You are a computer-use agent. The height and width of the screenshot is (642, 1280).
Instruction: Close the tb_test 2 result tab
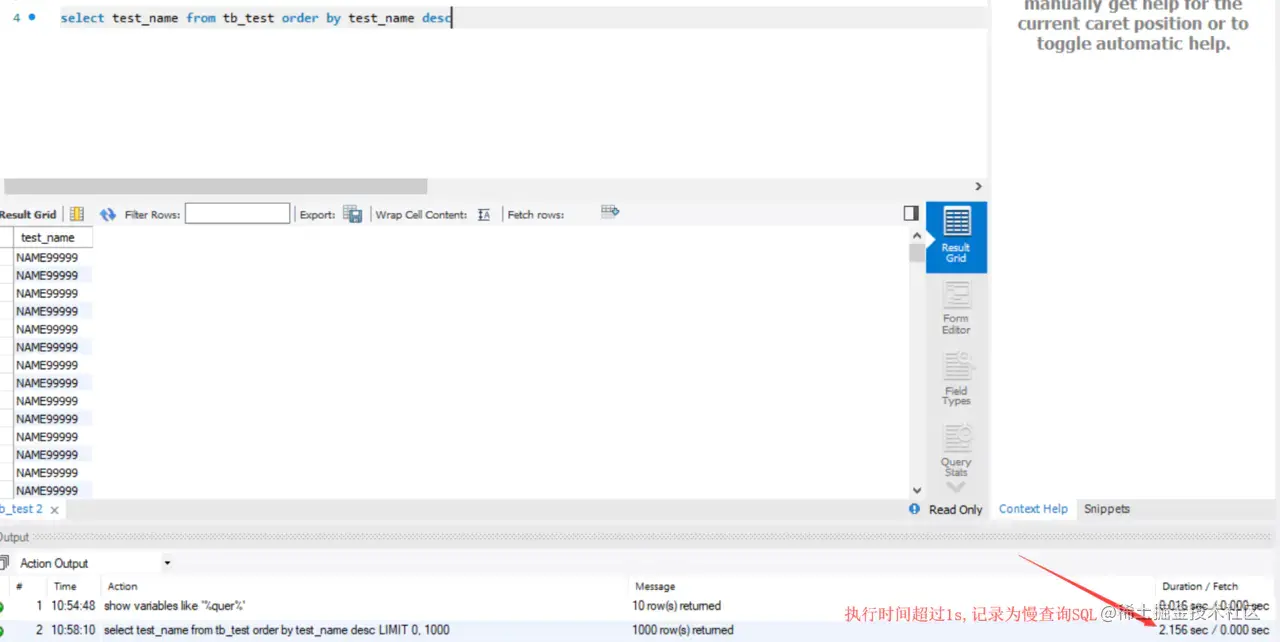coord(54,510)
